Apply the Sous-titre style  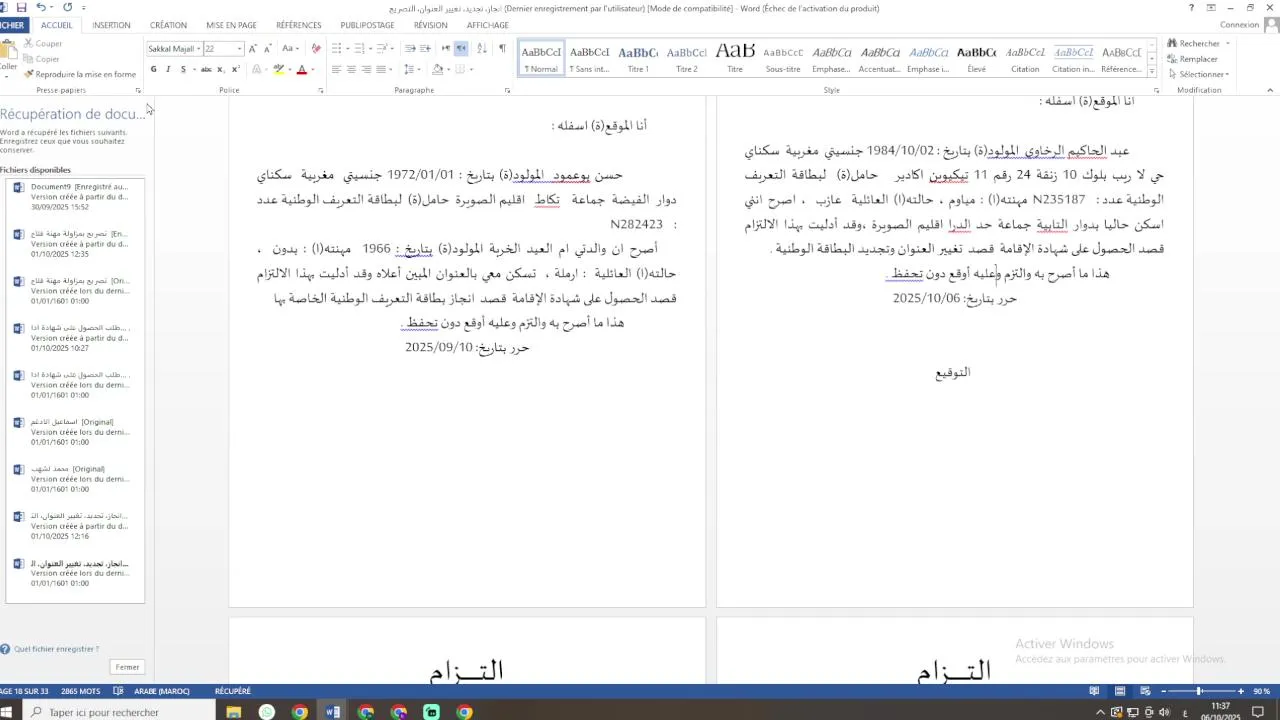pos(783,59)
